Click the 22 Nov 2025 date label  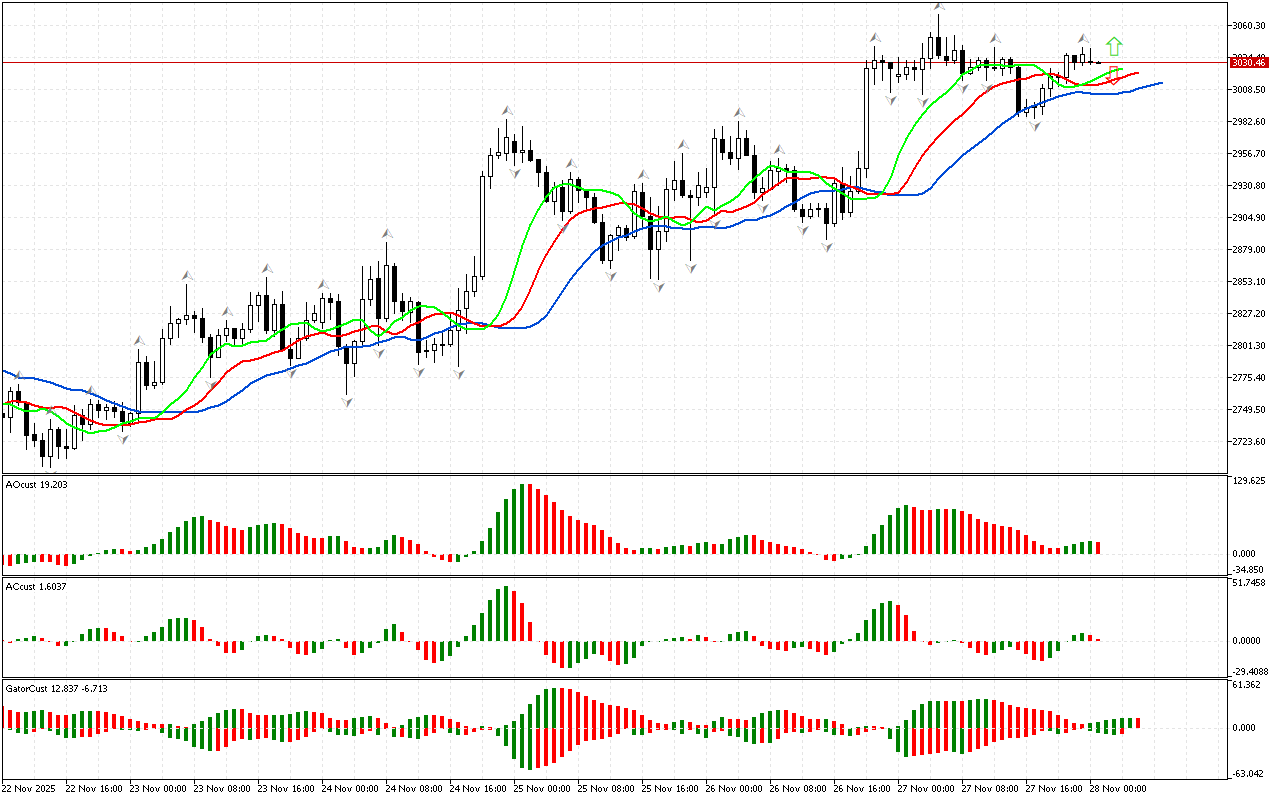[x=31, y=789]
